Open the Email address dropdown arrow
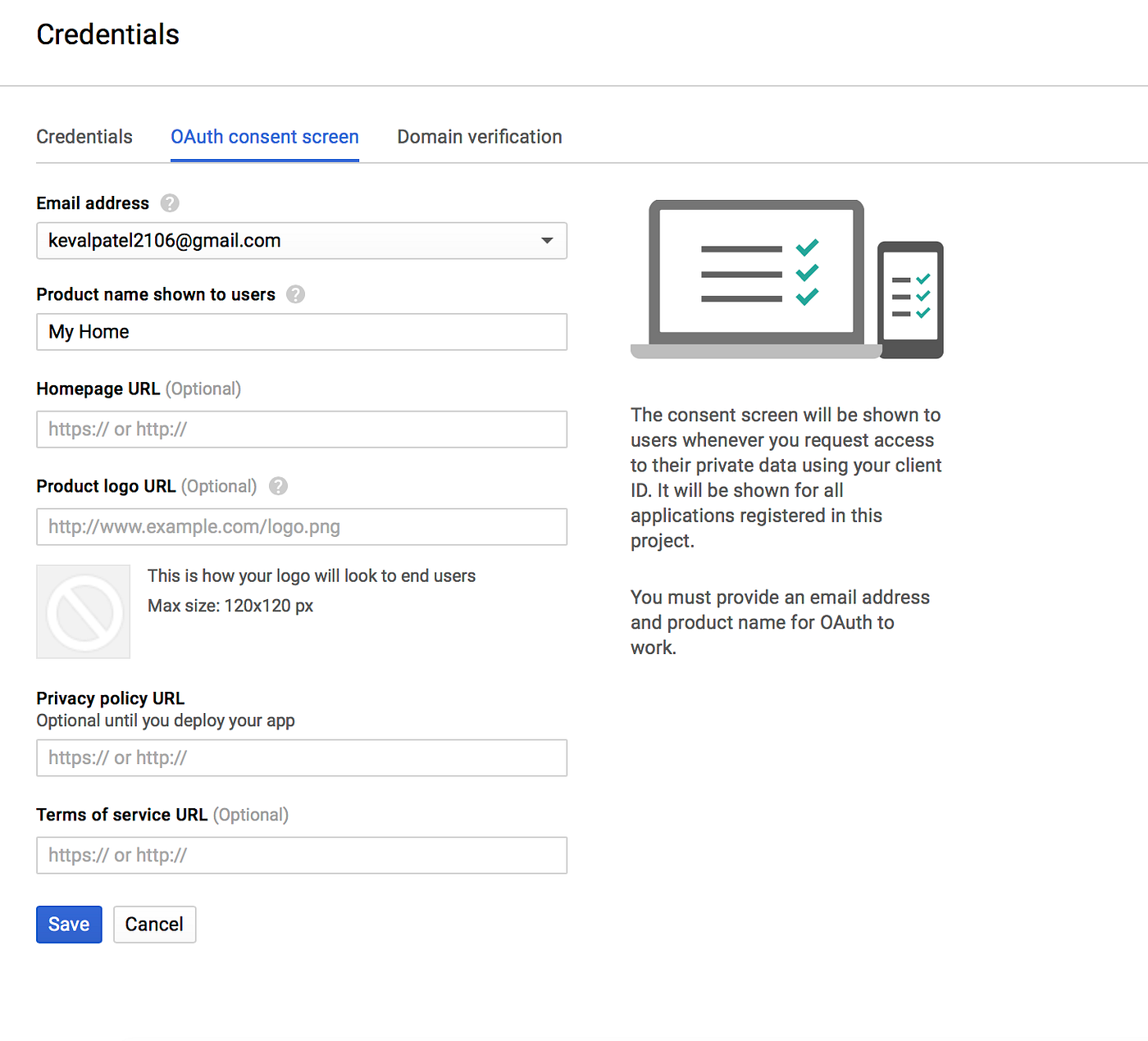Image resolution: width=1148 pixels, height=1041 pixels. [x=547, y=240]
